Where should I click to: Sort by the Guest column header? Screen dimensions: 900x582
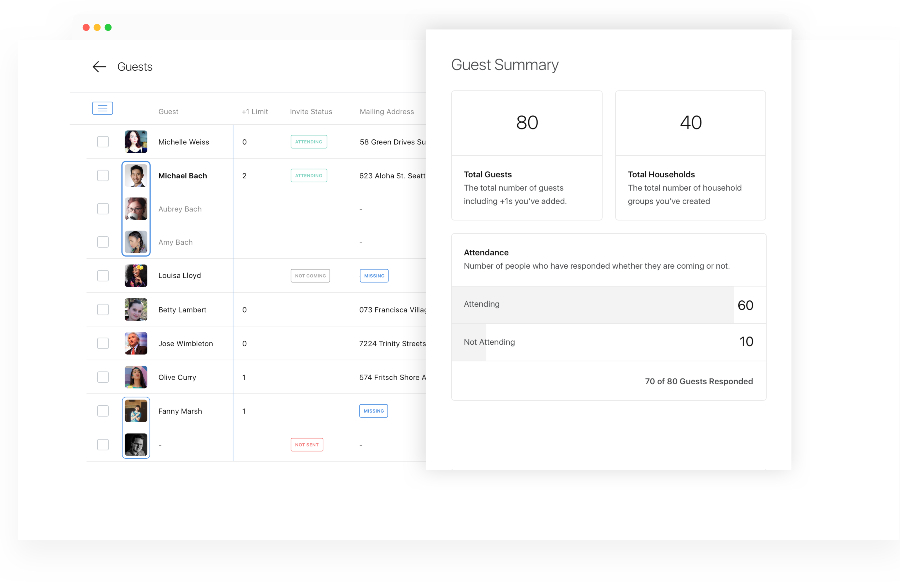point(168,111)
